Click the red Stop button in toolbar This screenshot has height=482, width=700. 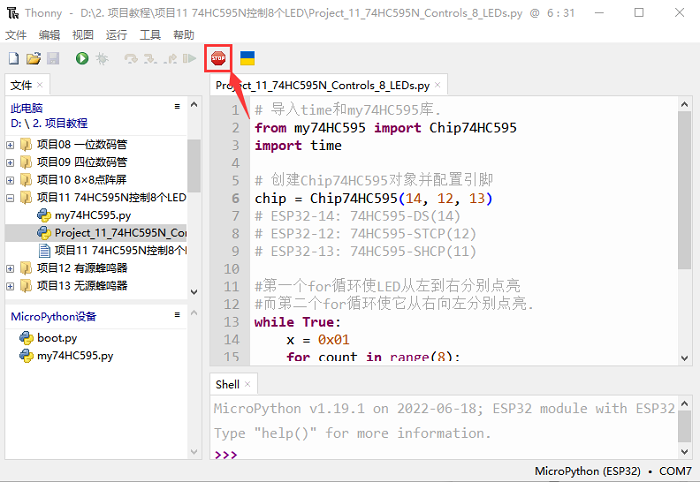[x=218, y=59]
